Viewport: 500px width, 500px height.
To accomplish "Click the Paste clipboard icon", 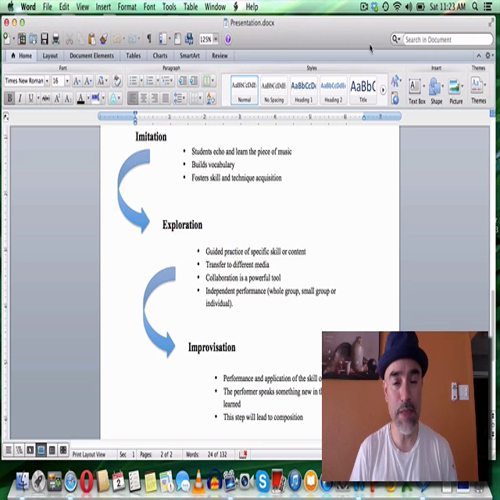I will [x=92, y=39].
